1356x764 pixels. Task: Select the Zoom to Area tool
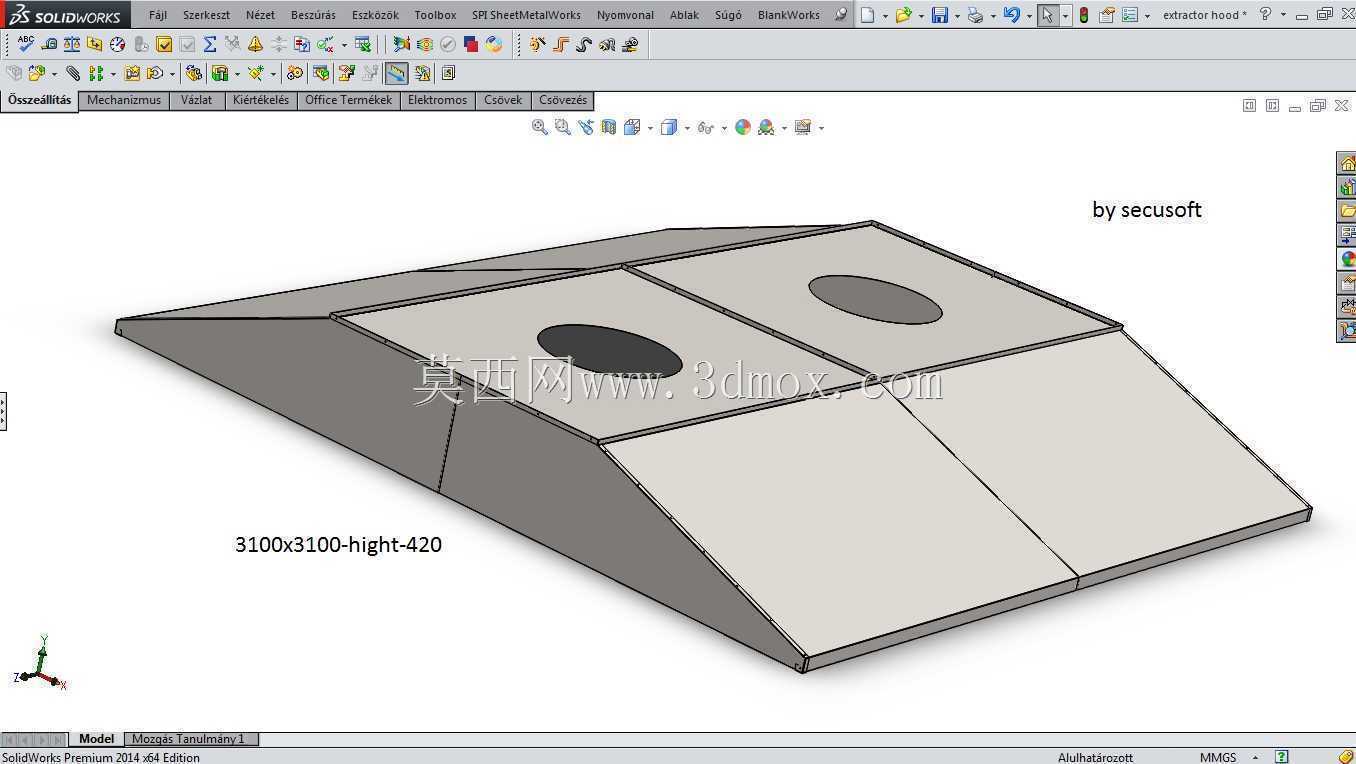563,127
